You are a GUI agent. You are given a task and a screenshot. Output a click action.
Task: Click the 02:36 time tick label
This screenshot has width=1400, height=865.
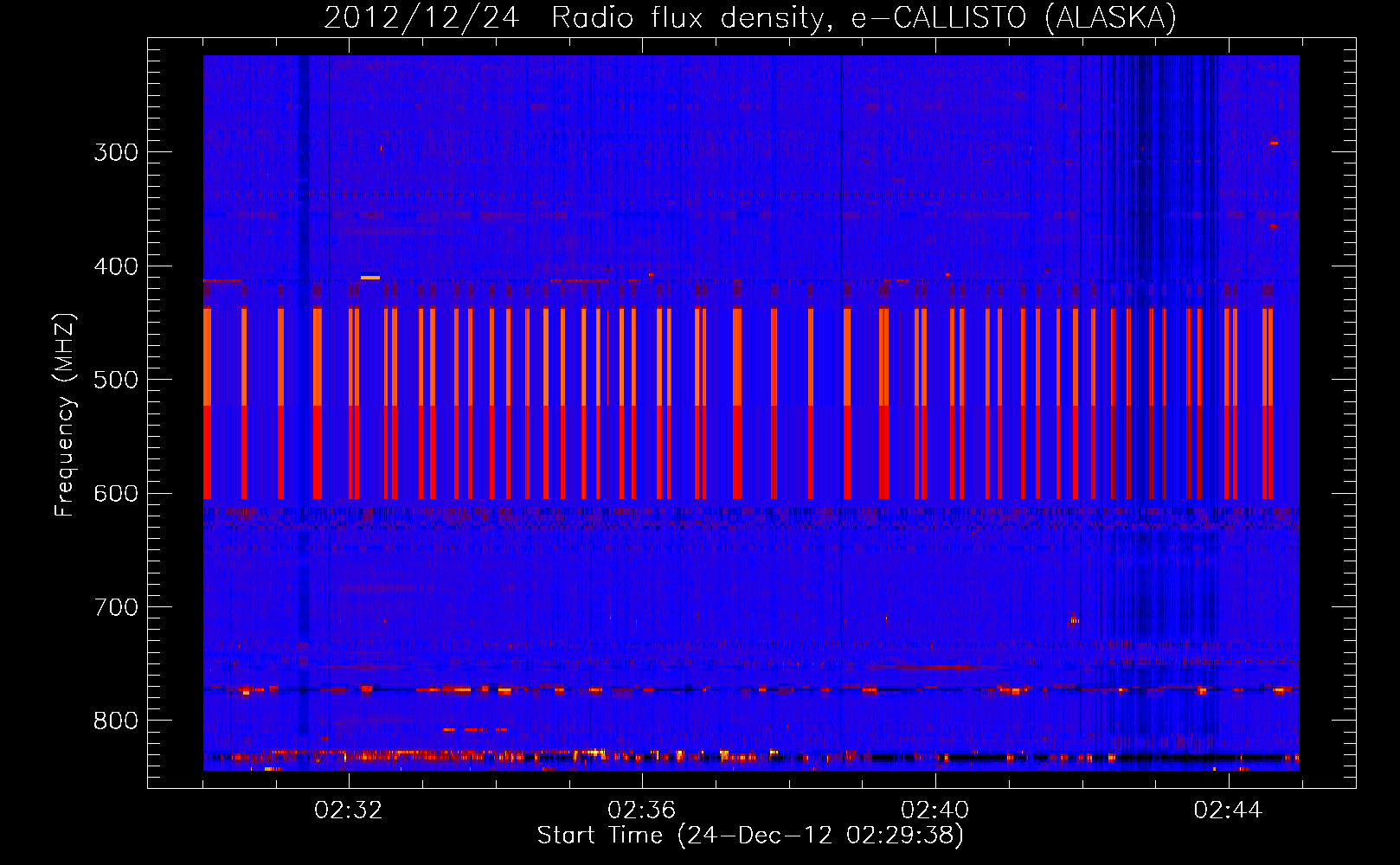click(x=641, y=811)
